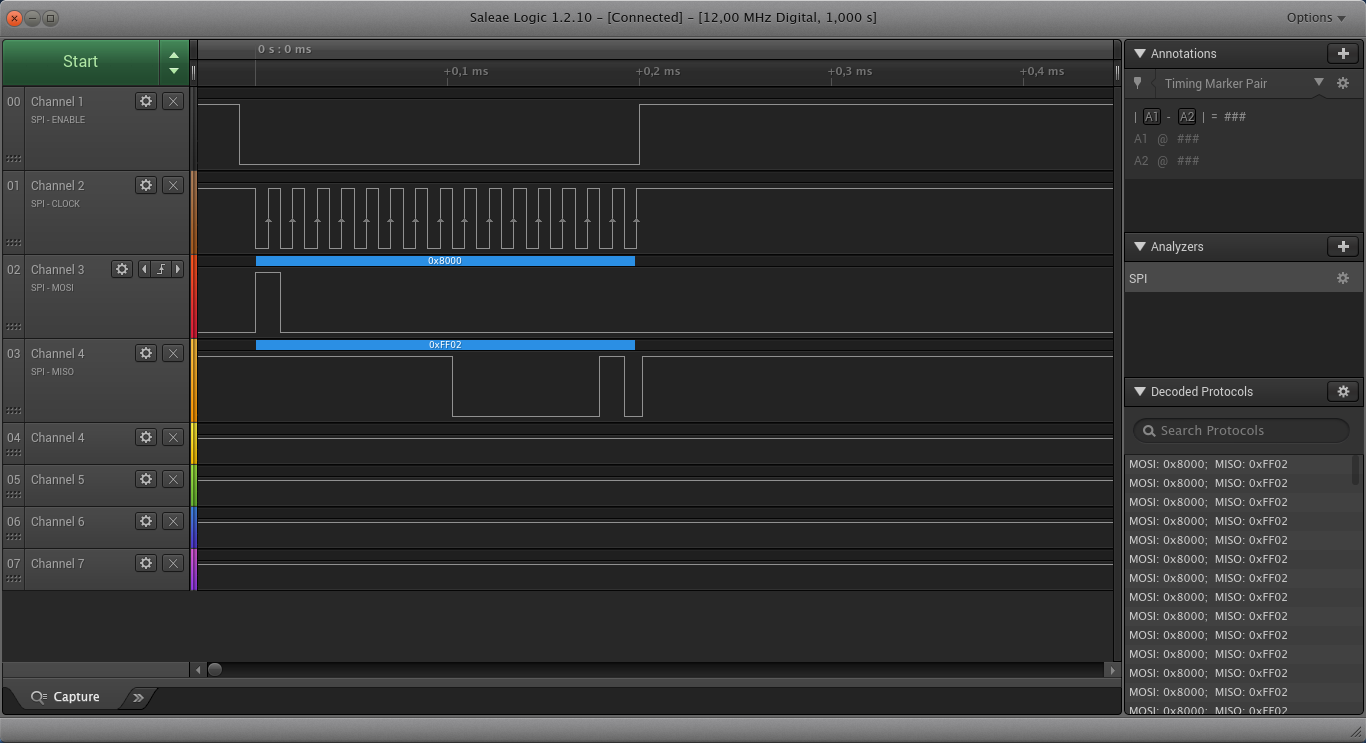
Task: Click the down arrow beside Start
Action: tap(174, 71)
